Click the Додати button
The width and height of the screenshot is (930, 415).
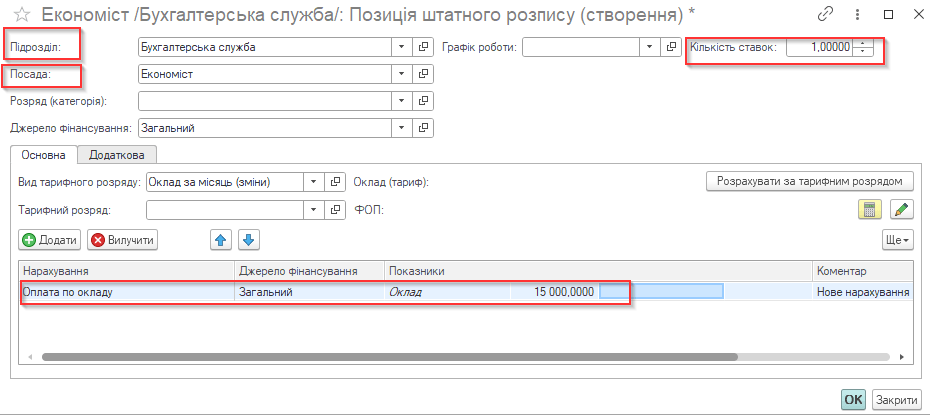50,240
